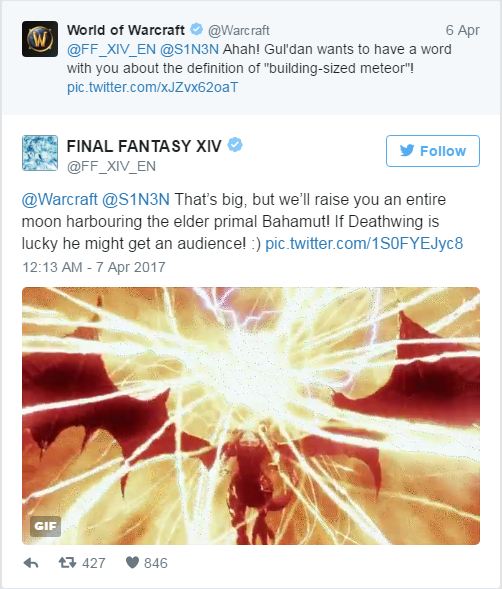Open @S1N3N mention in Warcraft tweet

click(x=189, y=50)
